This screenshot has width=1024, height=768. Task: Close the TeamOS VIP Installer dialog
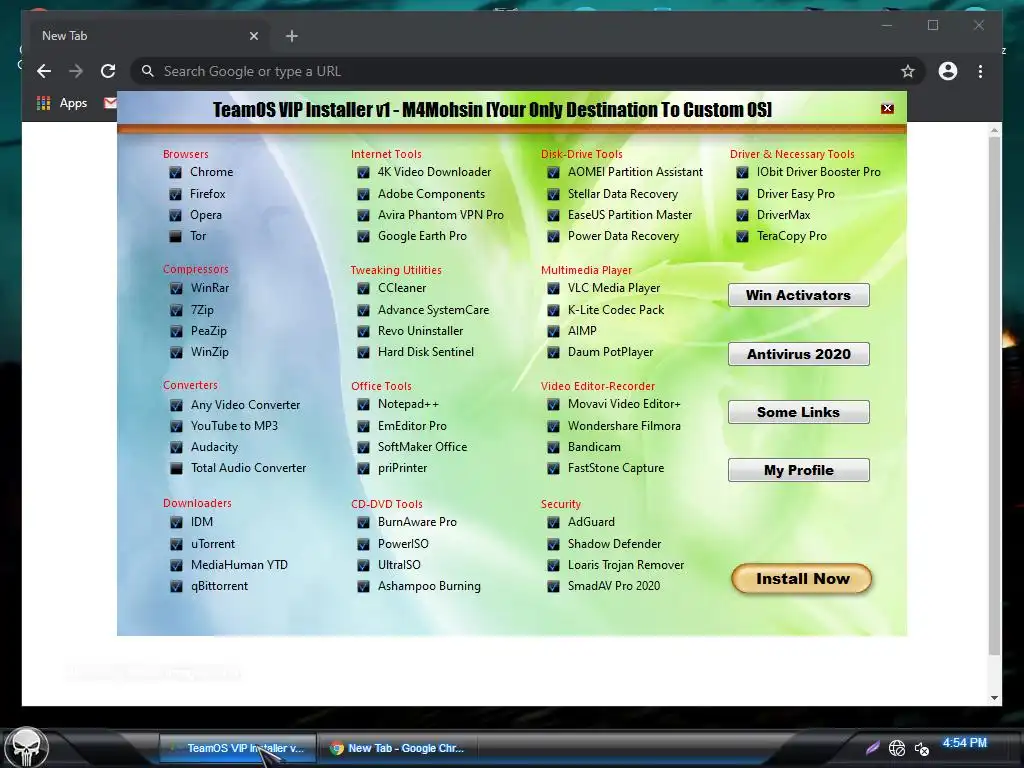coord(887,108)
